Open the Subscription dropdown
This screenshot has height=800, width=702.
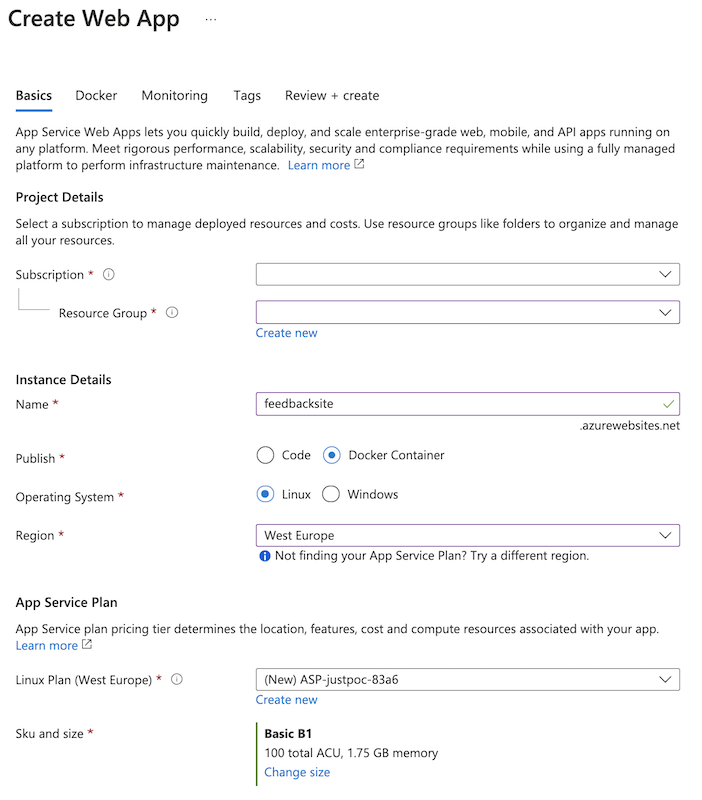tap(467, 274)
